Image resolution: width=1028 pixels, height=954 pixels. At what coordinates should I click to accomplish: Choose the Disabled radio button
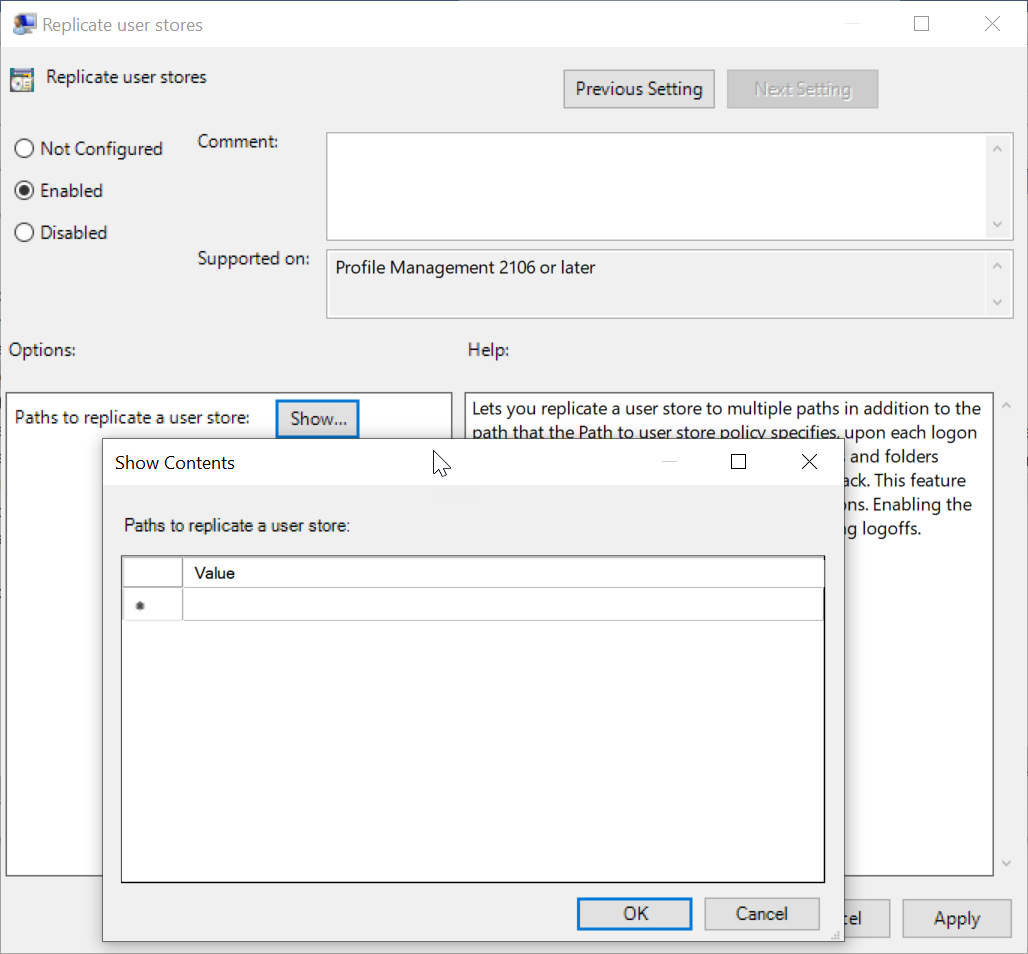pyautogui.click(x=24, y=233)
